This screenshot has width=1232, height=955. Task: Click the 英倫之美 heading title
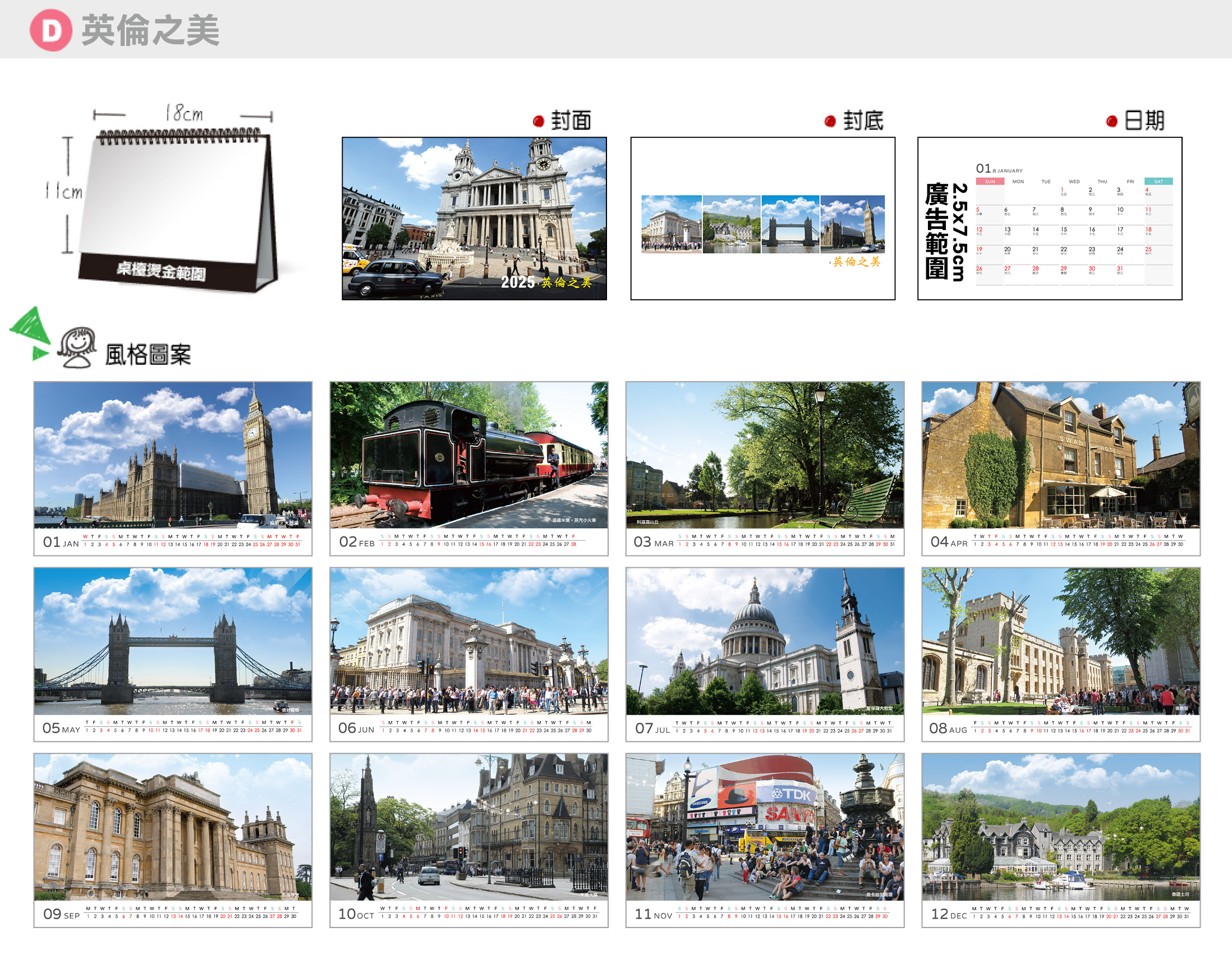click(x=150, y=30)
